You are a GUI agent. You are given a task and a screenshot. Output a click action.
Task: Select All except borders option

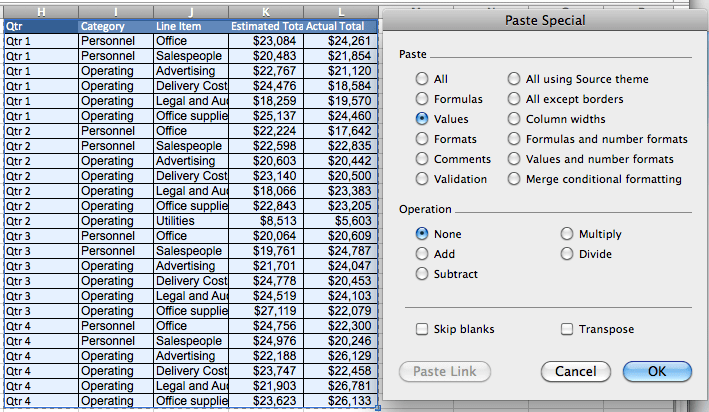514,99
